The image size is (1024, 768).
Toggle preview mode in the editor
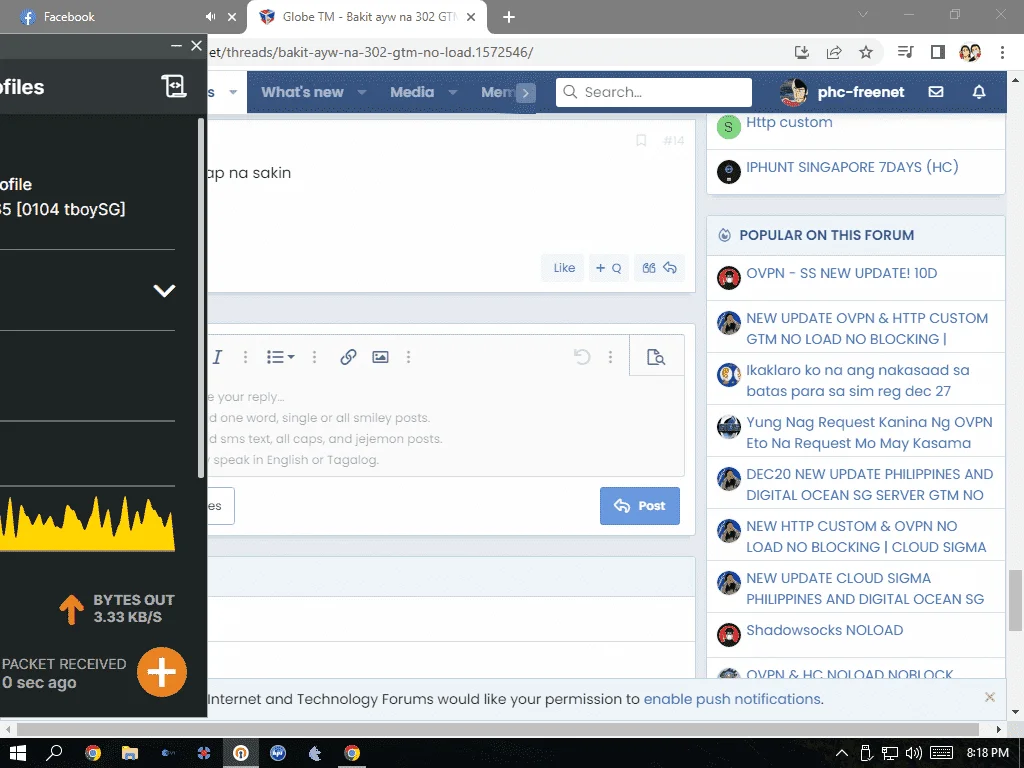(x=656, y=357)
